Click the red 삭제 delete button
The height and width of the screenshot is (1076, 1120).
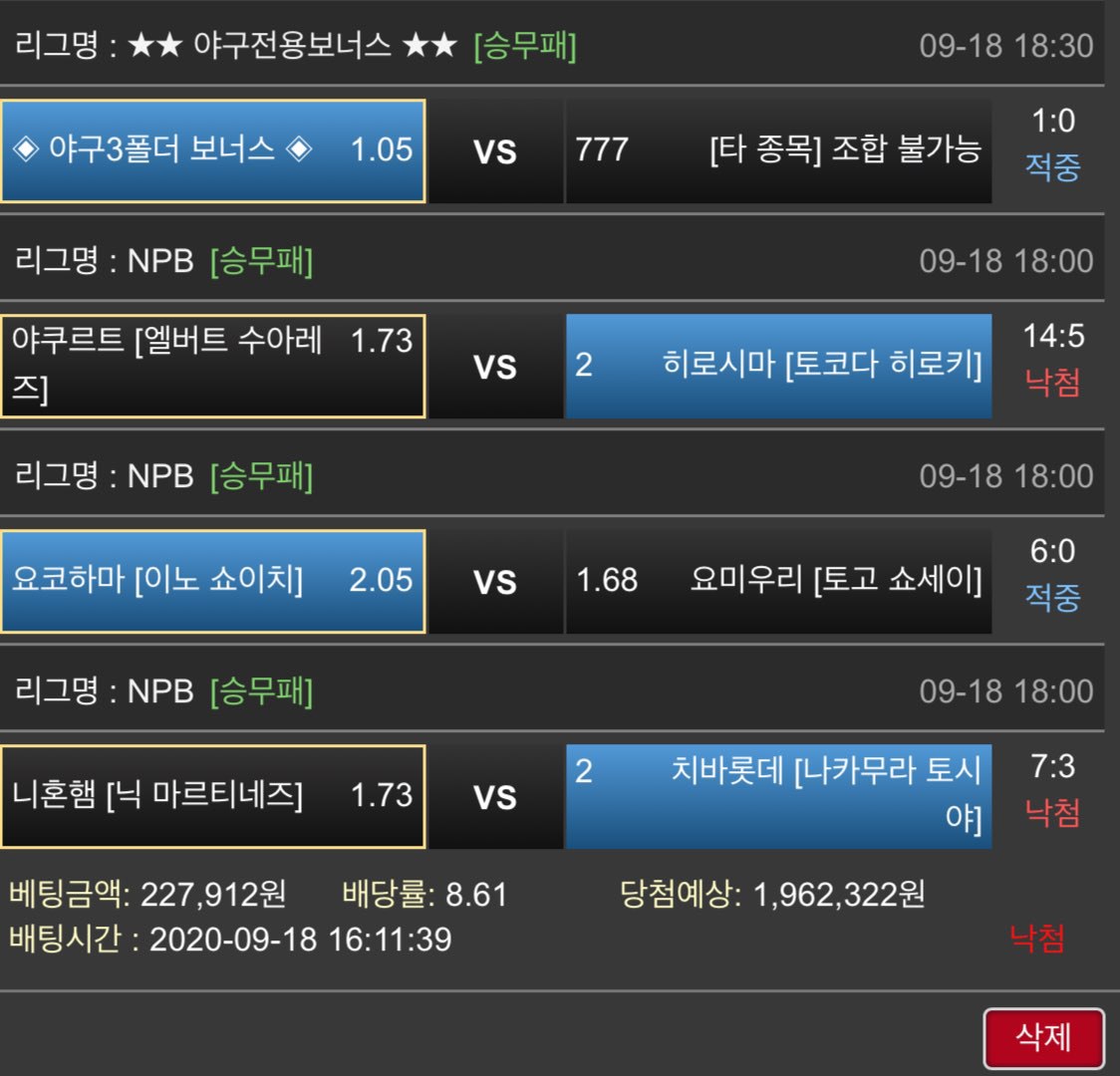[1043, 1038]
